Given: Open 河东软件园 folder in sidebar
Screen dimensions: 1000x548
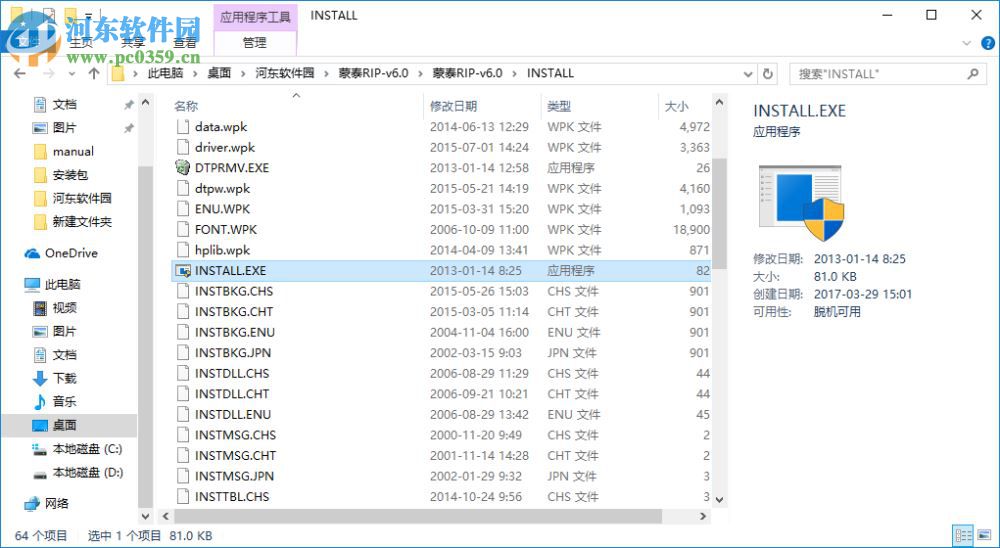Looking at the screenshot, I should pyautogui.click(x=73, y=198).
